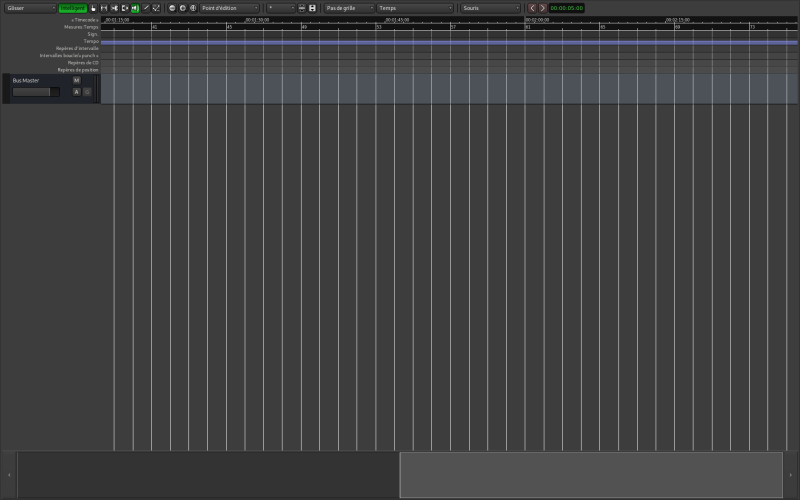Select the Range selection tool
This screenshot has width=800, height=500.
(x=104, y=8)
